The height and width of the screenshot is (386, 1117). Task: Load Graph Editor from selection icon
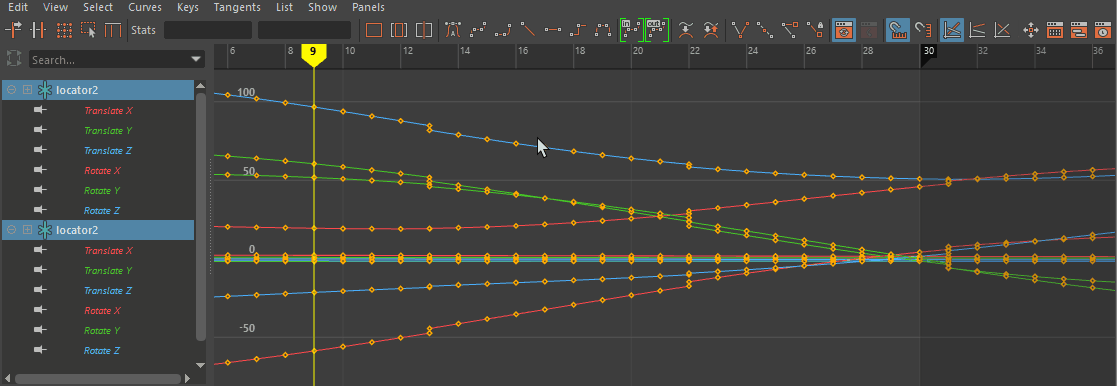[x=869, y=30]
